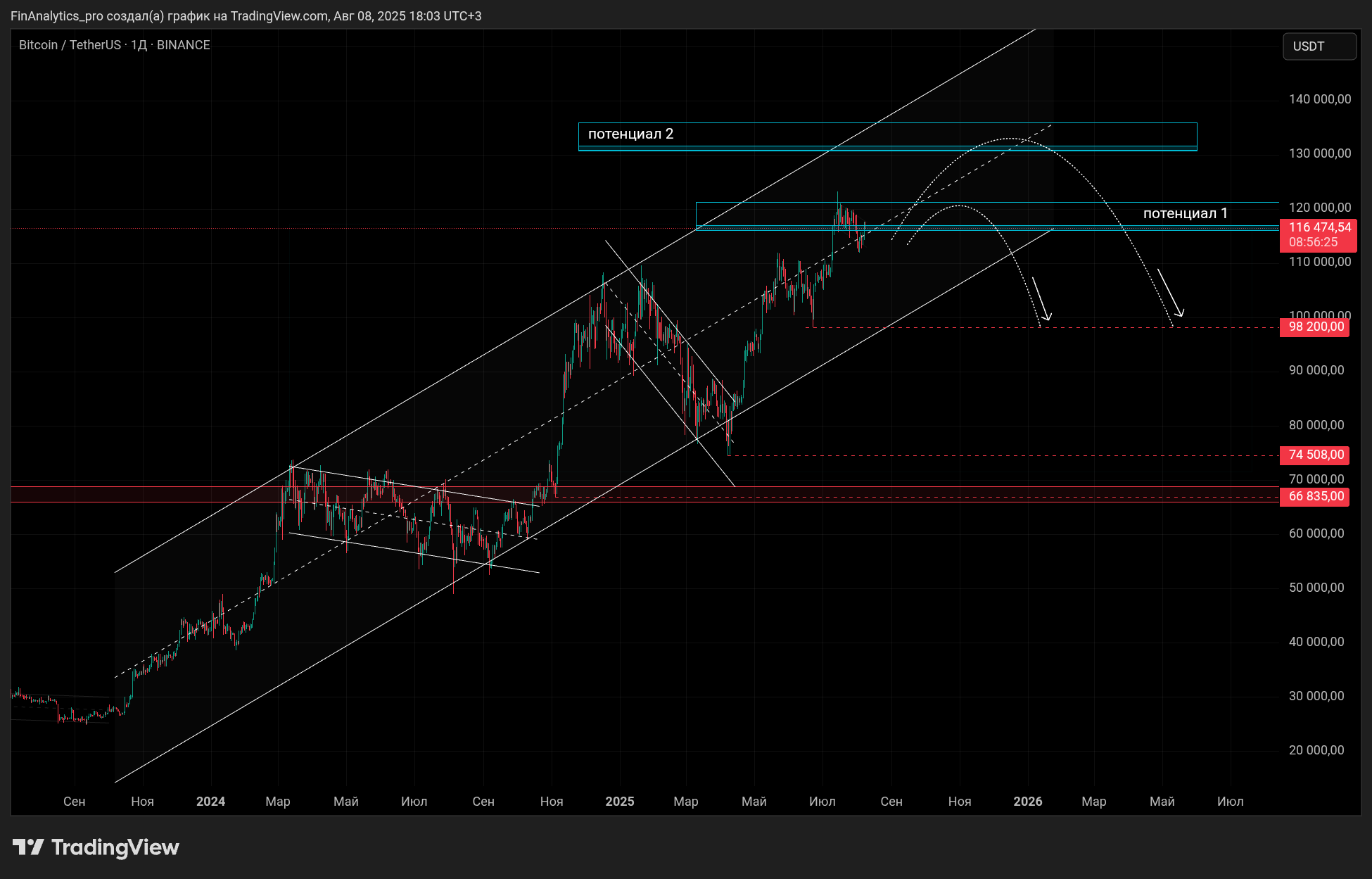Click the 2026 label on time axis
This screenshot has height=879, width=1372.
(x=1028, y=802)
